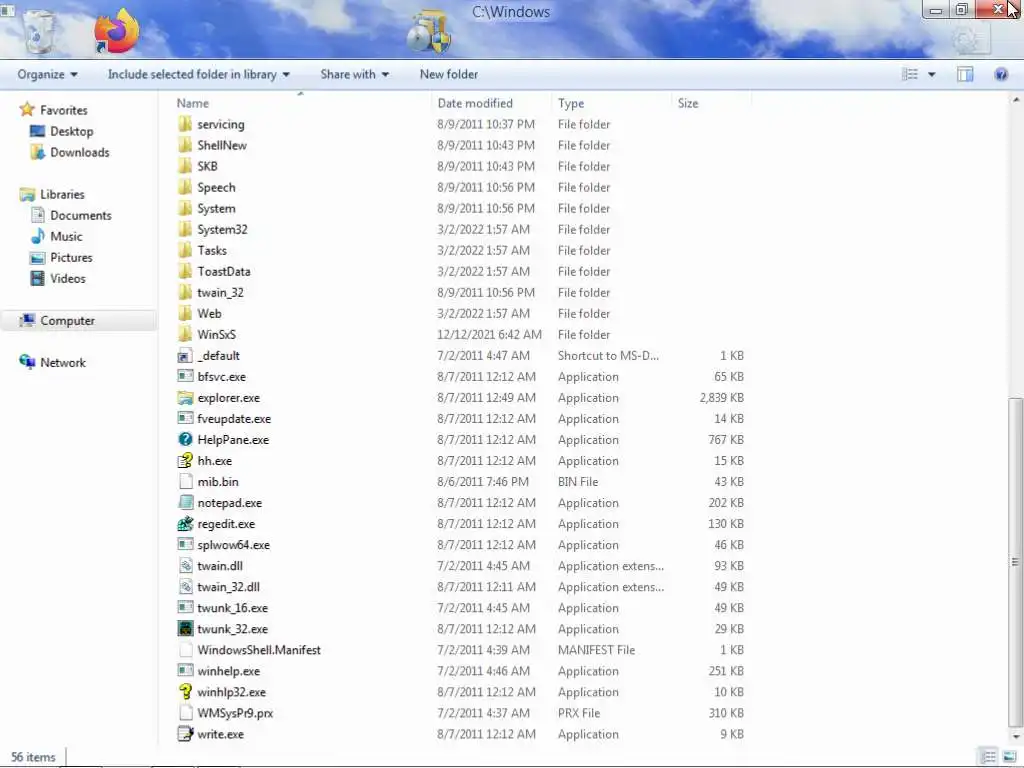Click the notepad.exe icon
The image size is (1024, 768).
point(185,503)
